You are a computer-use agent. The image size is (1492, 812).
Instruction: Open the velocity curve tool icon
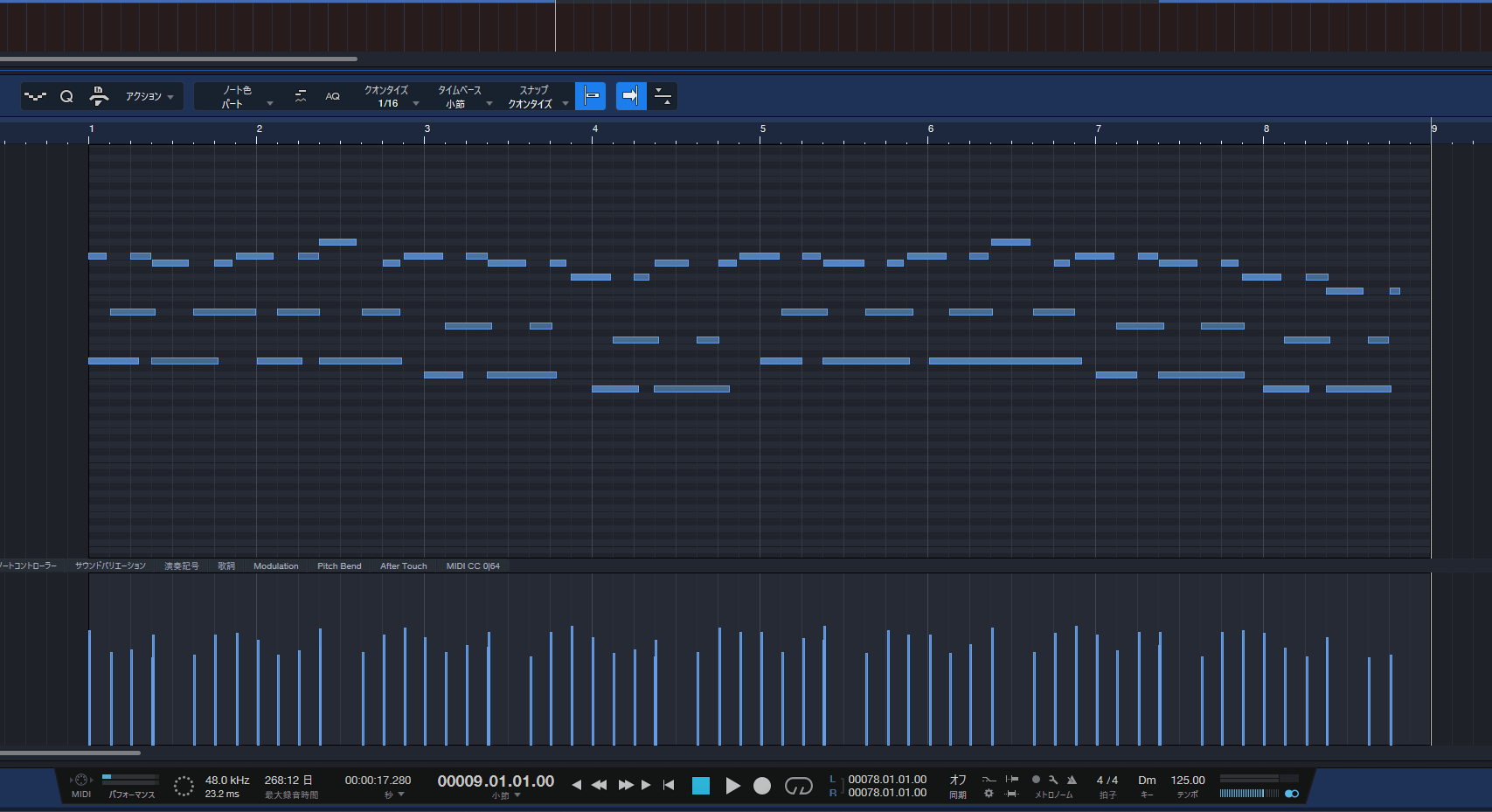point(35,96)
